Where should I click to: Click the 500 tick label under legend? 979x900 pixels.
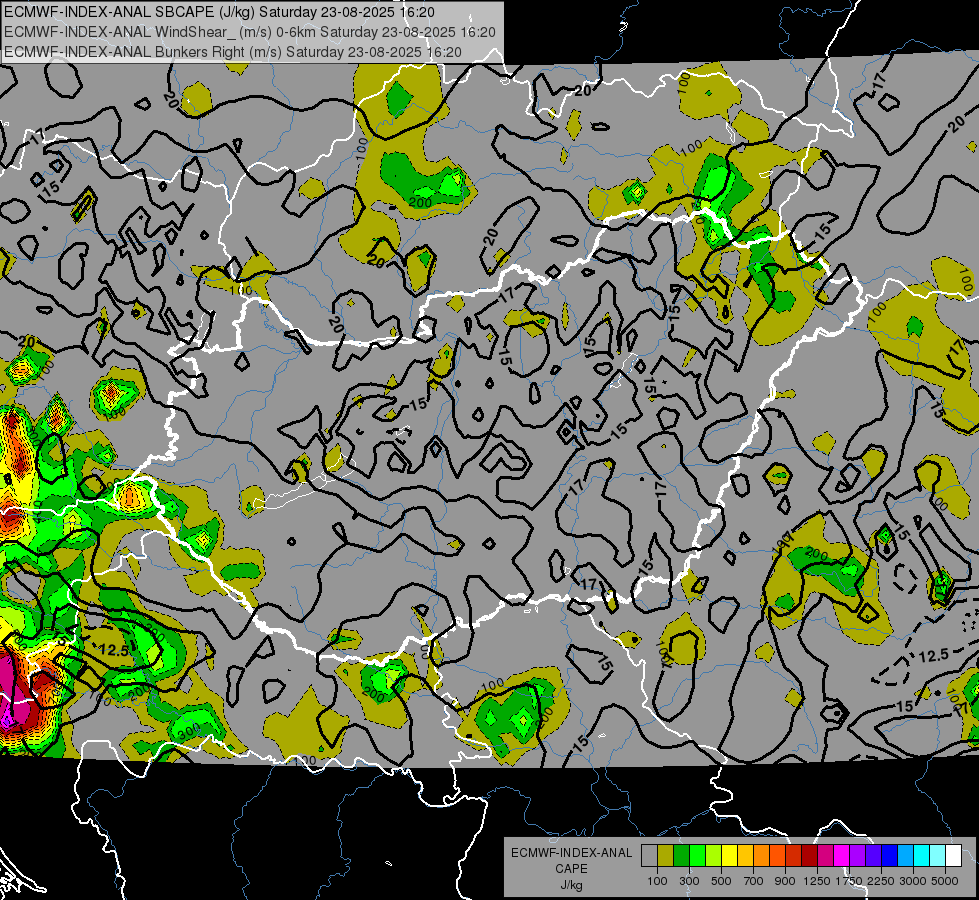click(721, 881)
